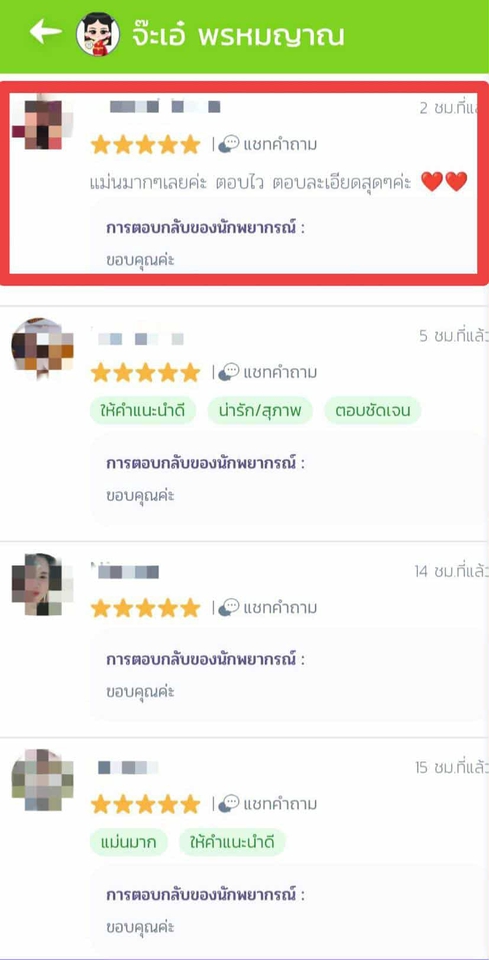Open the fortune teller avatar in header
Viewport: 489px width, 960px height.
tap(98, 34)
